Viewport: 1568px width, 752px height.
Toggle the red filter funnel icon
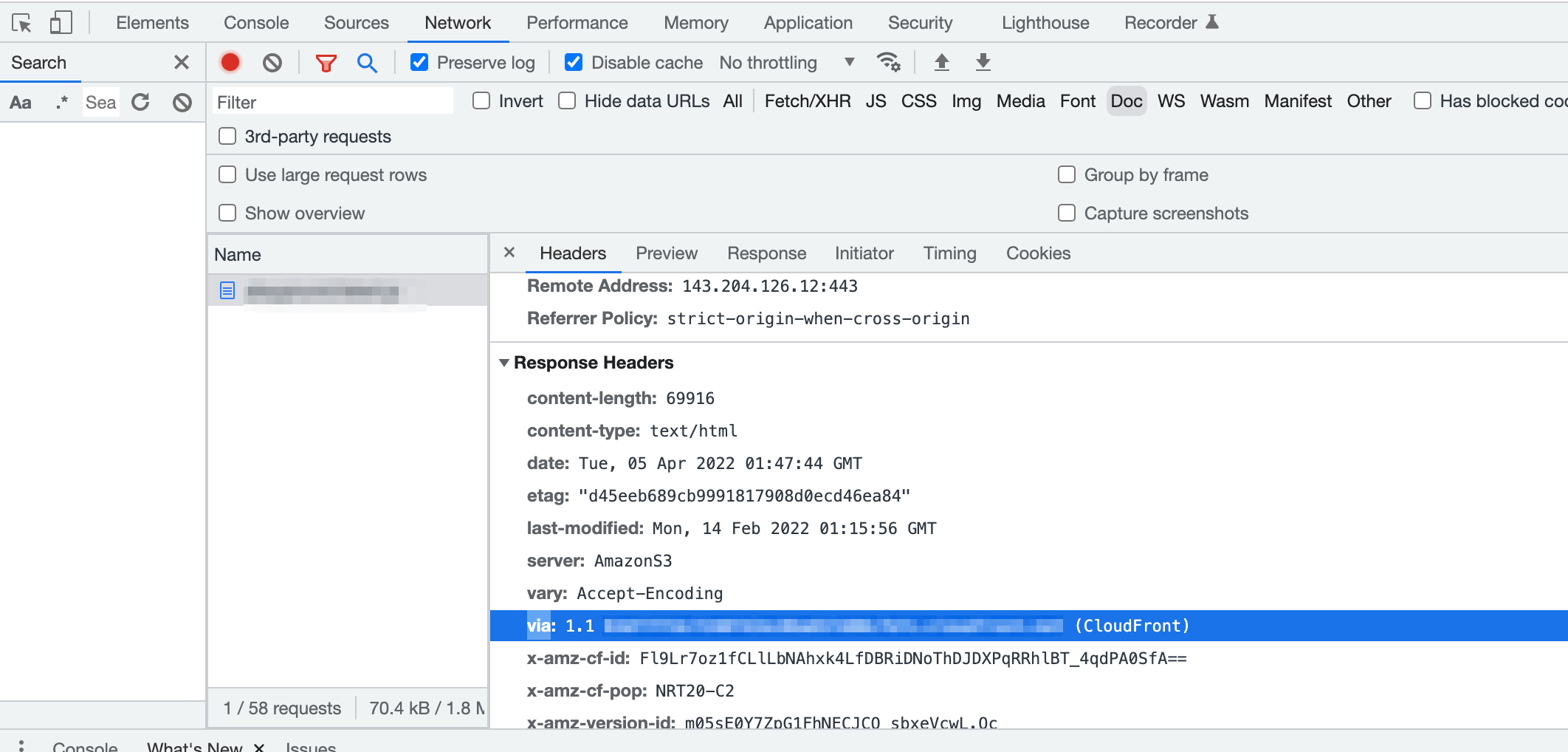click(326, 63)
